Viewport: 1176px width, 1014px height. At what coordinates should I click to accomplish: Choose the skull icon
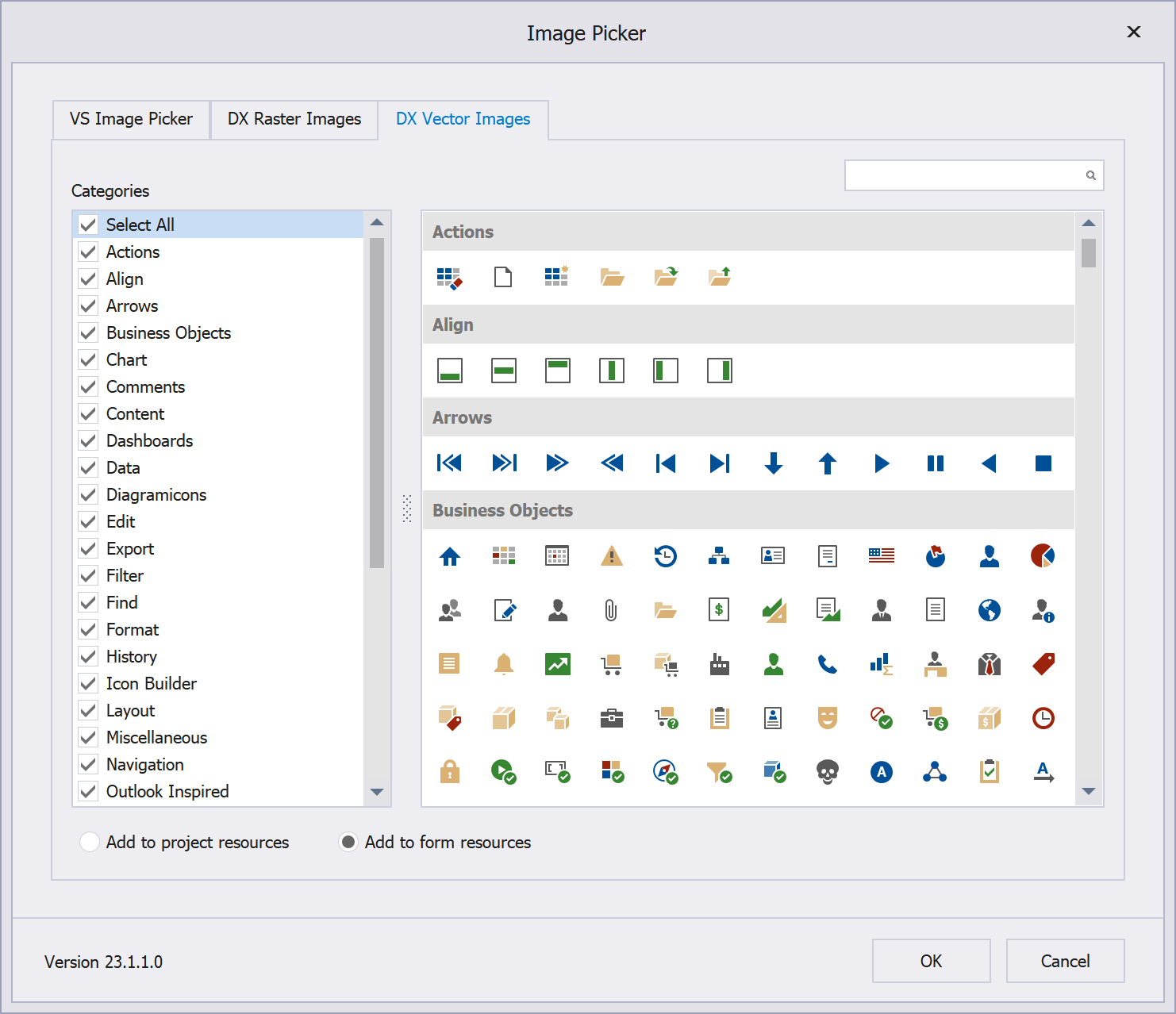tap(828, 771)
